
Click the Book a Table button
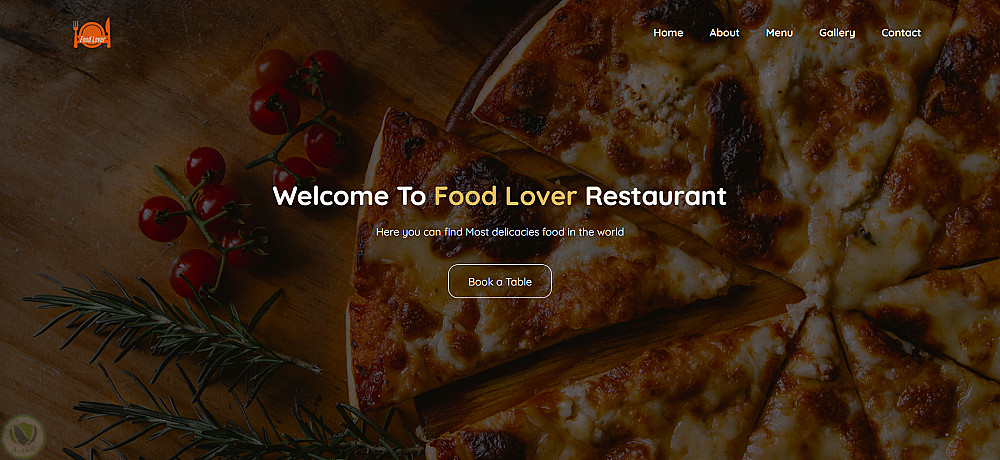tap(499, 281)
